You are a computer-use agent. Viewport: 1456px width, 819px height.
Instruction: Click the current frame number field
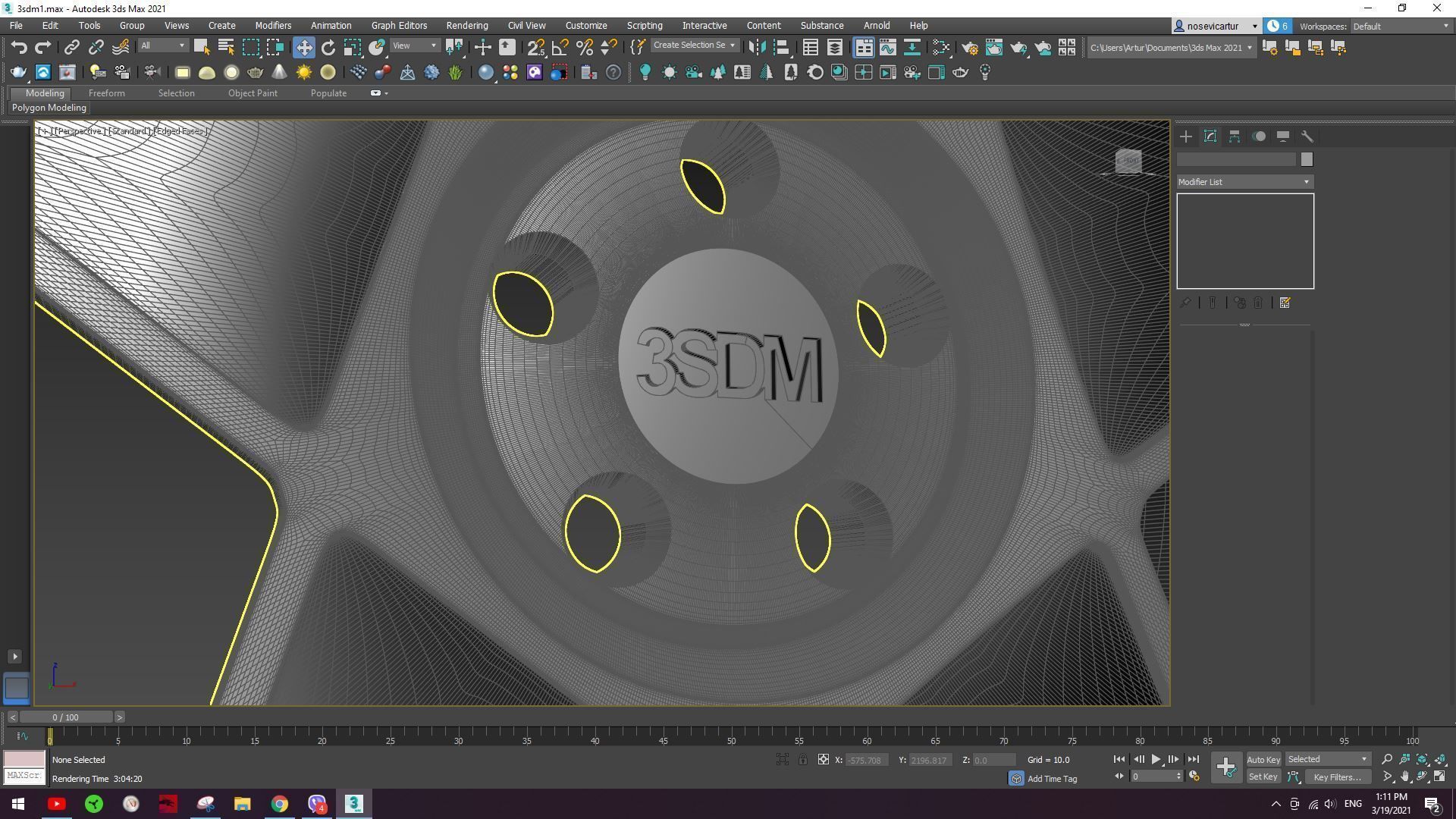pyautogui.click(x=1152, y=777)
